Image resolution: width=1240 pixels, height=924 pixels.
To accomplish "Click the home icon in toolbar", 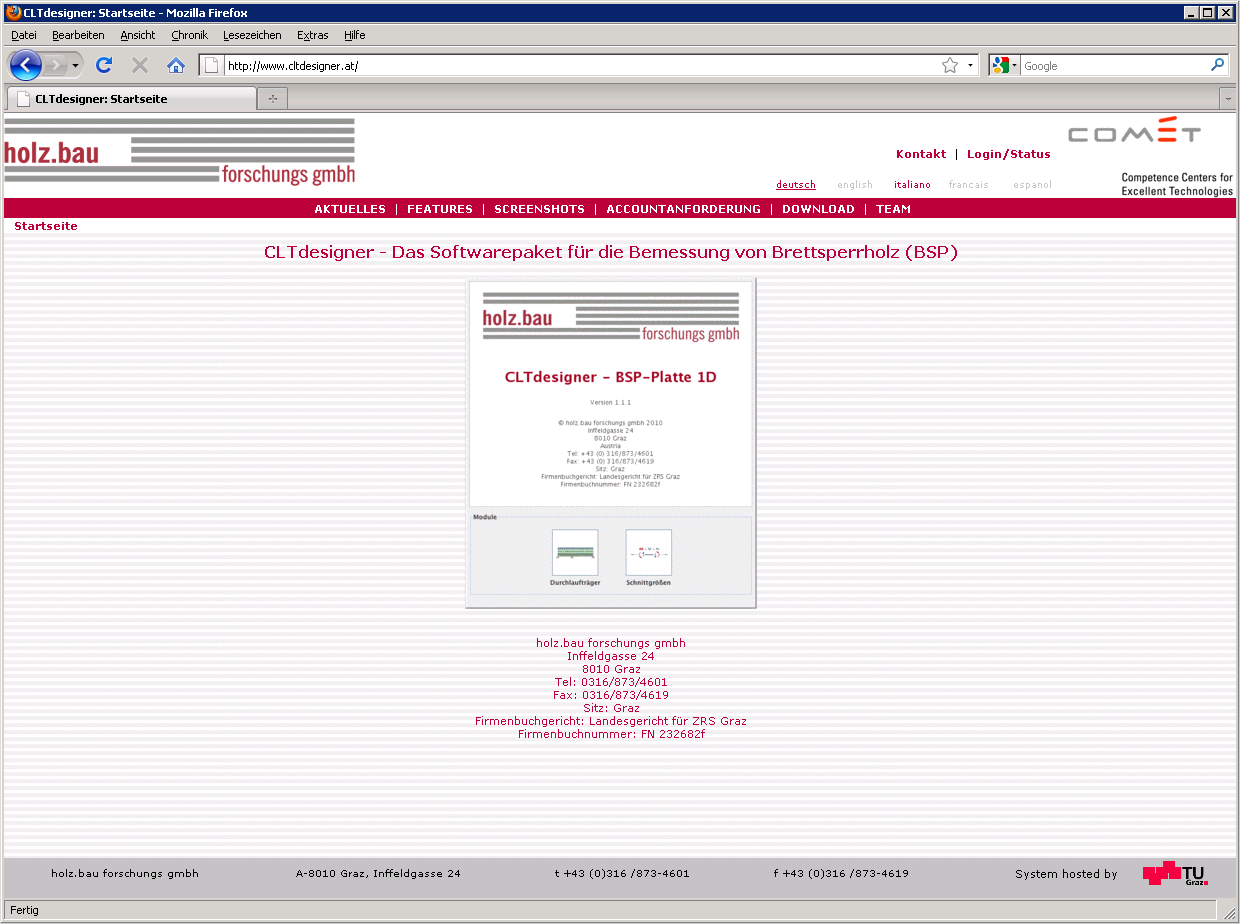I will 176,66.
